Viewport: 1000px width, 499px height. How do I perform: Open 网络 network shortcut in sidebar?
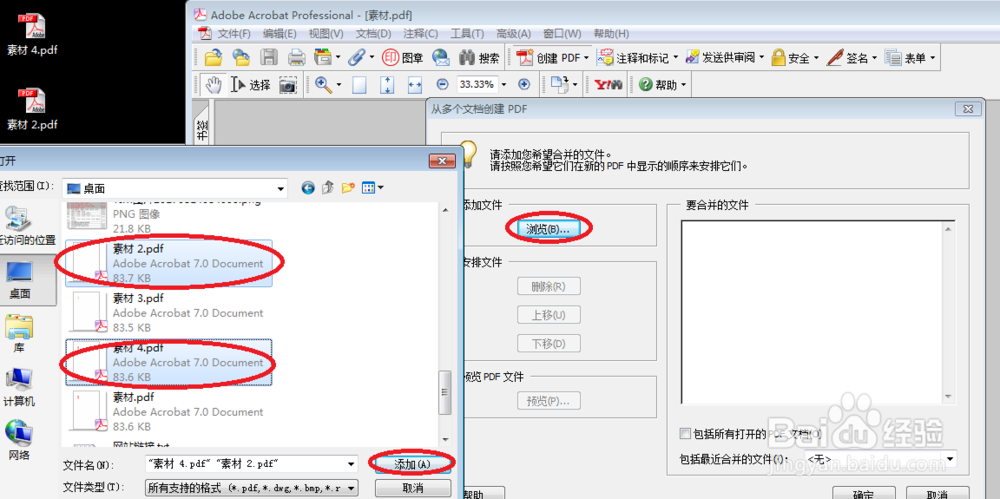pos(18,440)
